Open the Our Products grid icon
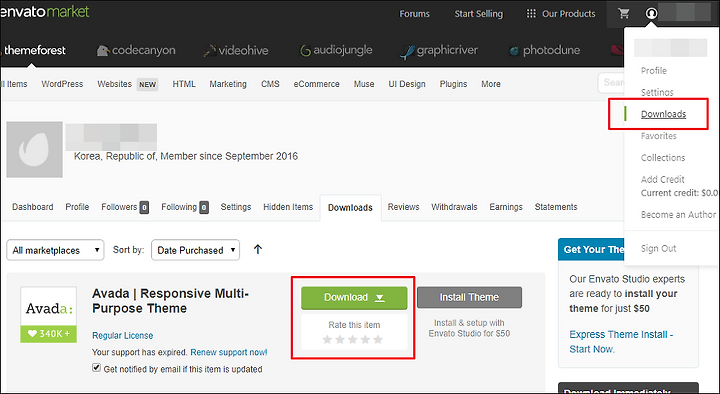 (531, 14)
